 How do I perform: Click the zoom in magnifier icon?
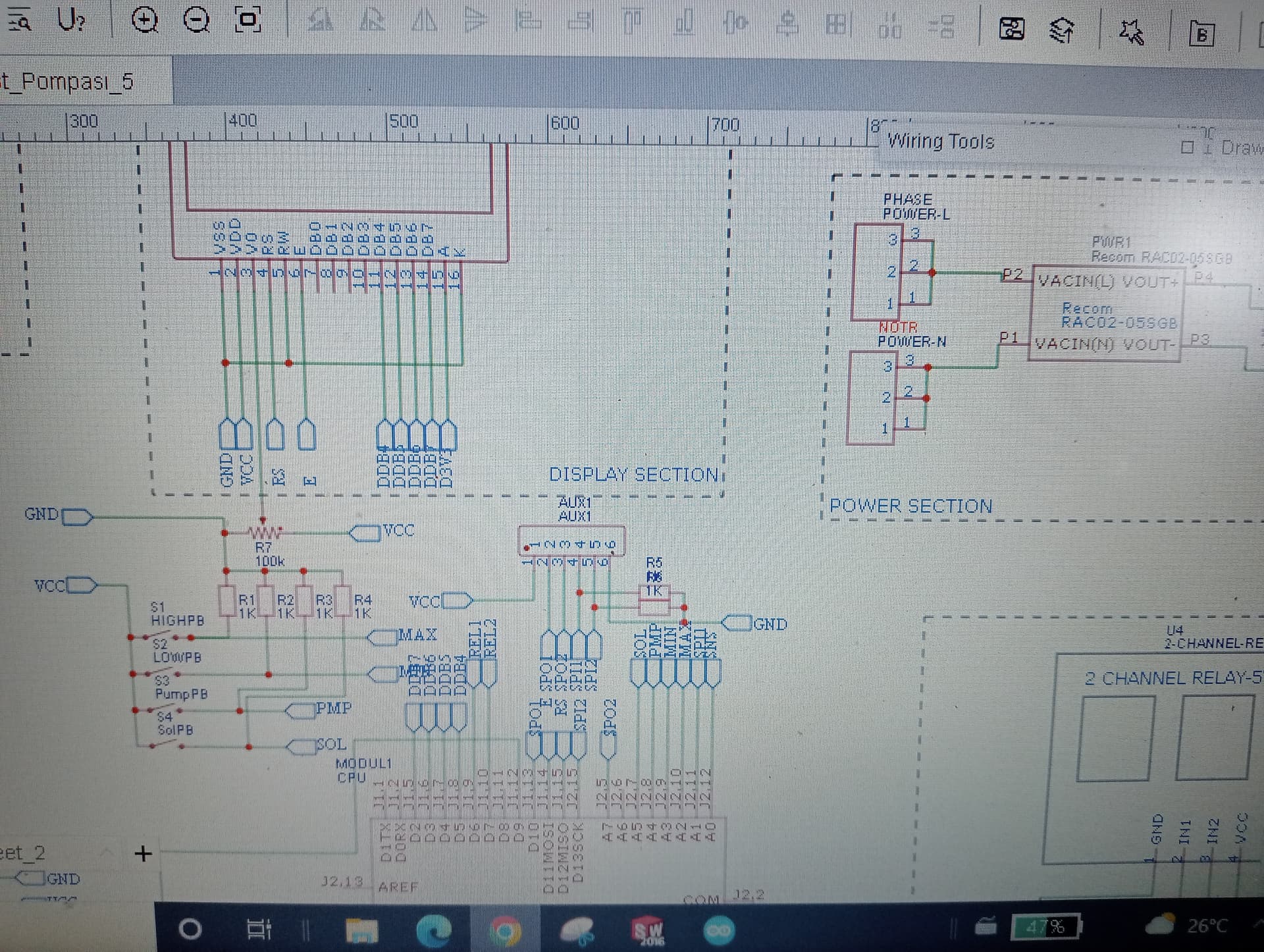point(144,20)
